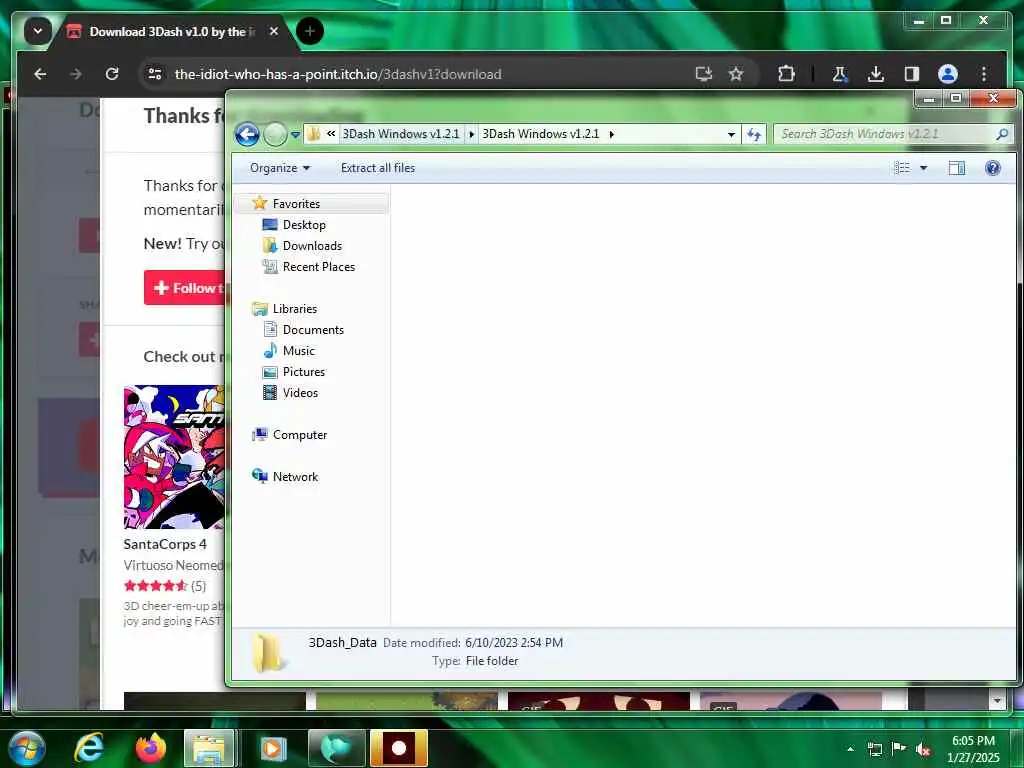
Task: Open the Organize menu
Action: click(280, 168)
